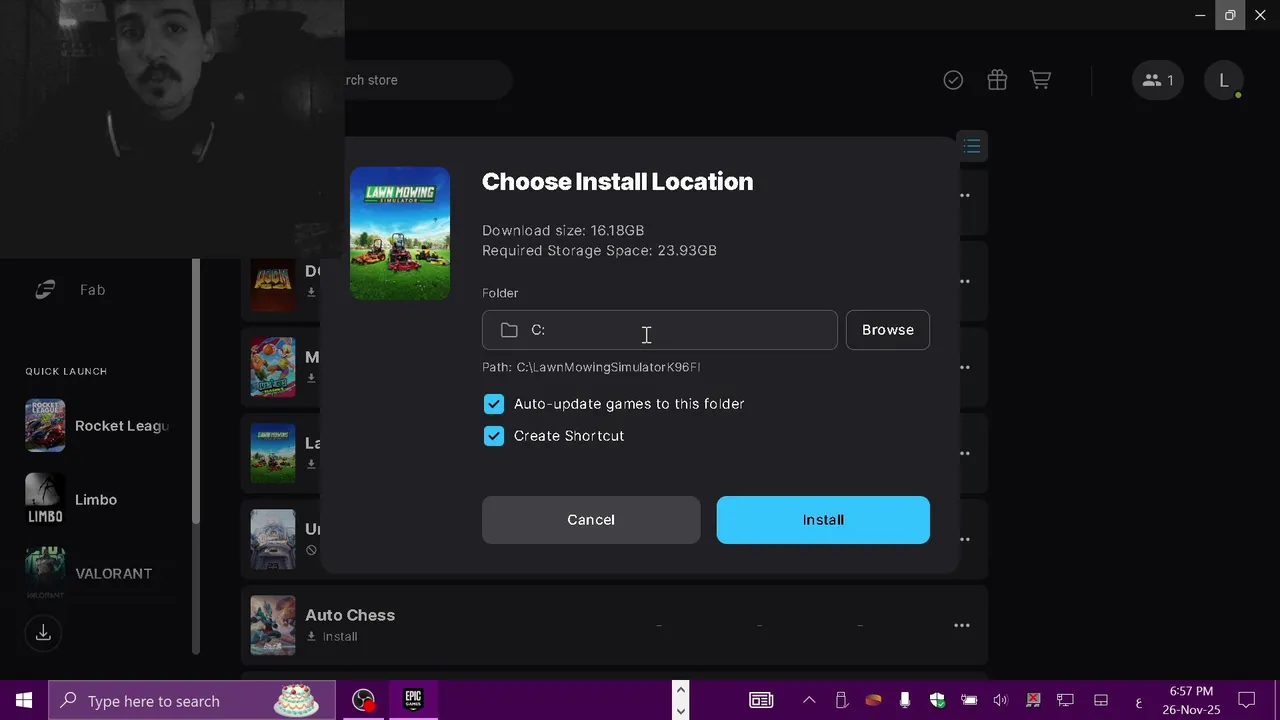Click the VALORANT thumbnail icon

(45, 573)
